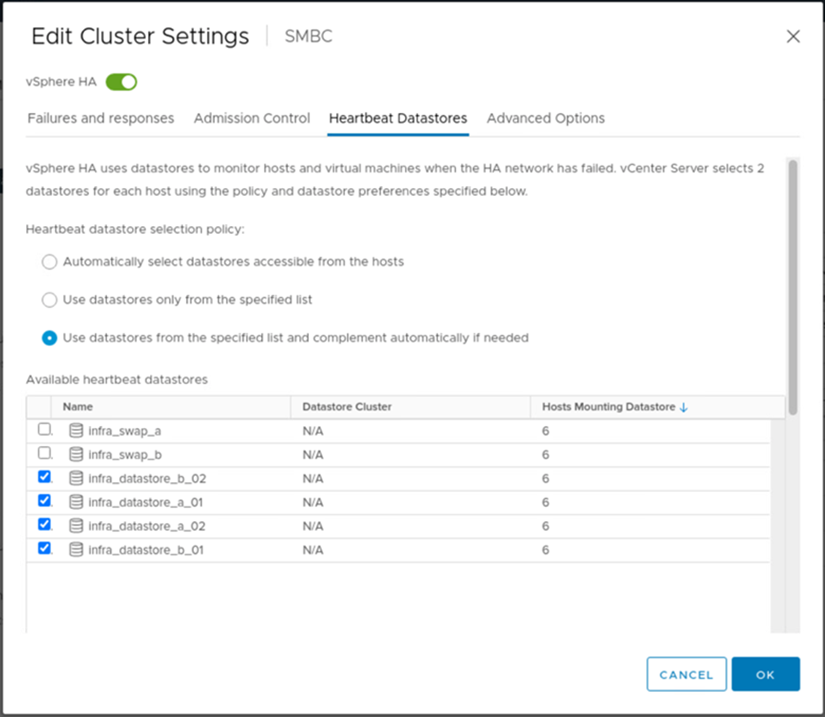Click the CANCEL button
Screen dimensions: 825x717
[x=686, y=675]
